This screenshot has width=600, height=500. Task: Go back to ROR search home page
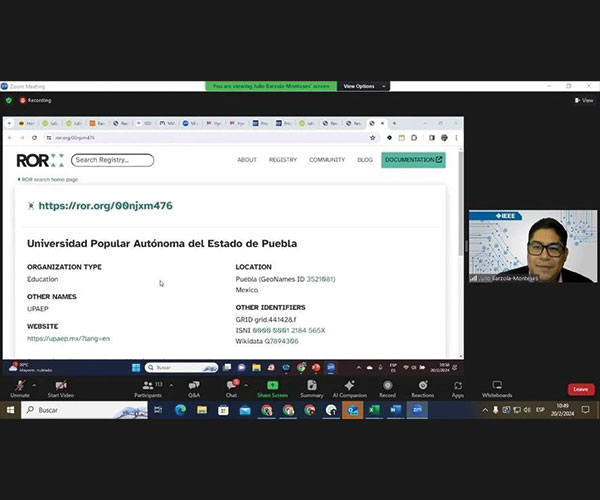pos(48,179)
